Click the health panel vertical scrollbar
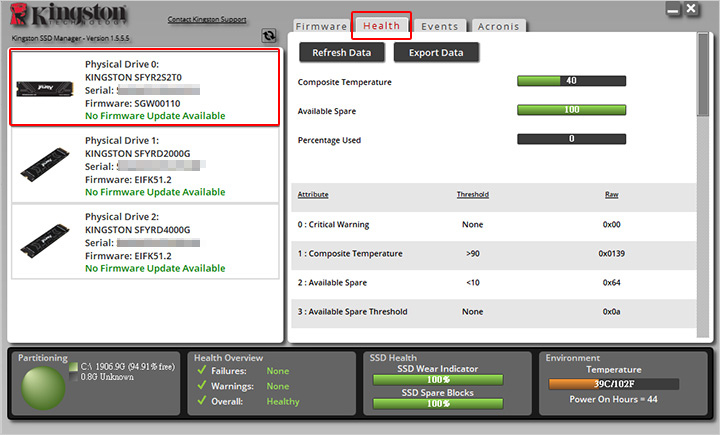Viewport: 720px width, 435px height. pyautogui.click(x=703, y=185)
